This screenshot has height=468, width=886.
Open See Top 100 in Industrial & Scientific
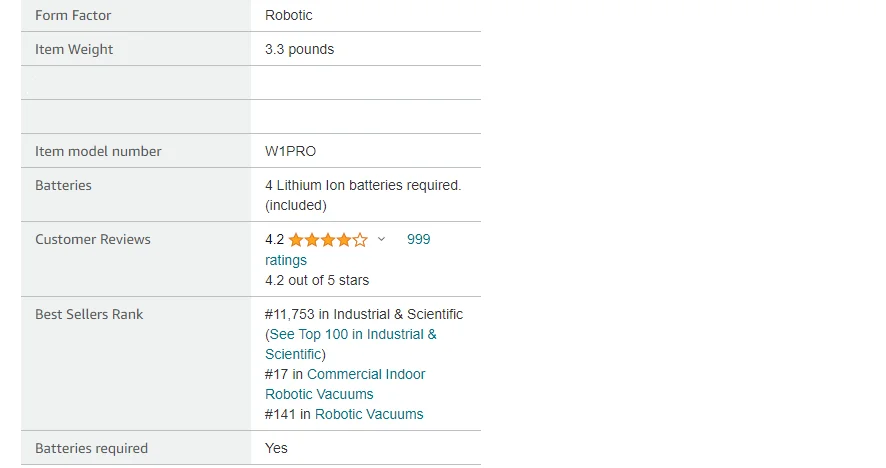pyautogui.click(x=351, y=334)
